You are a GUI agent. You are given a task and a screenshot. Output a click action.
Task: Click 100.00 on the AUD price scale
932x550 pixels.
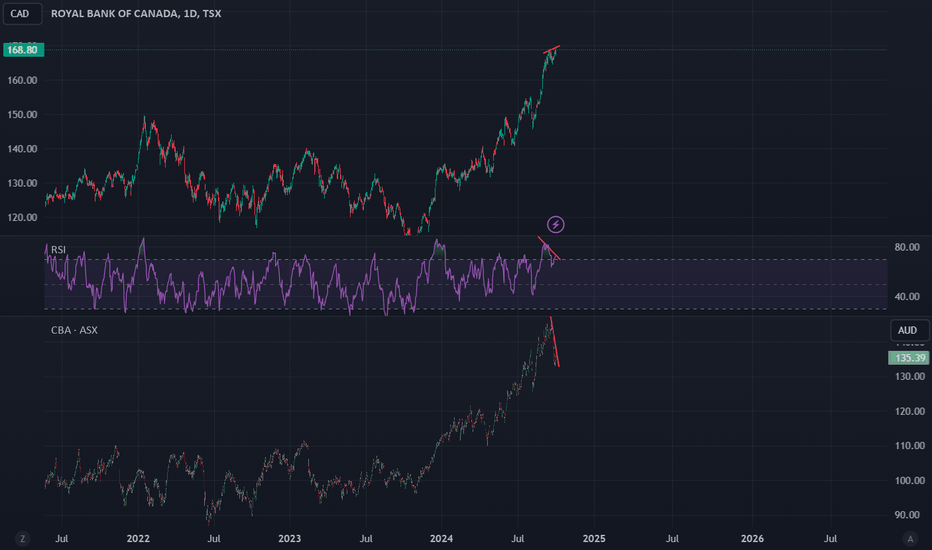(910, 480)
